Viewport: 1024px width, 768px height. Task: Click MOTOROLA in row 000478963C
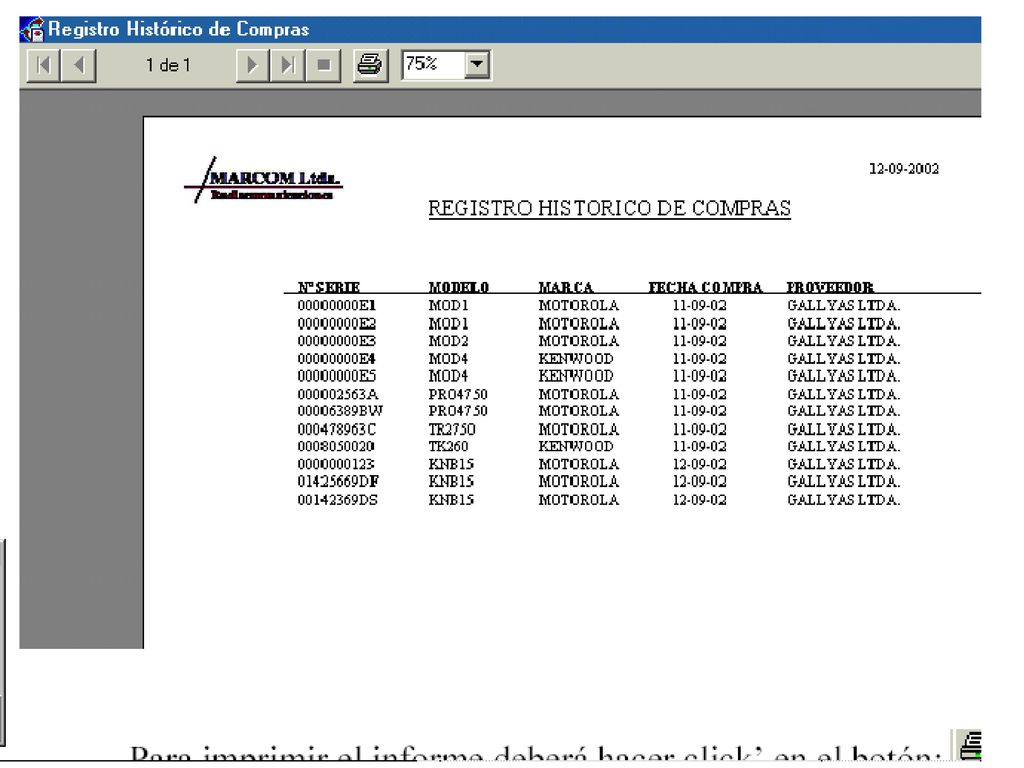point(579,430)
